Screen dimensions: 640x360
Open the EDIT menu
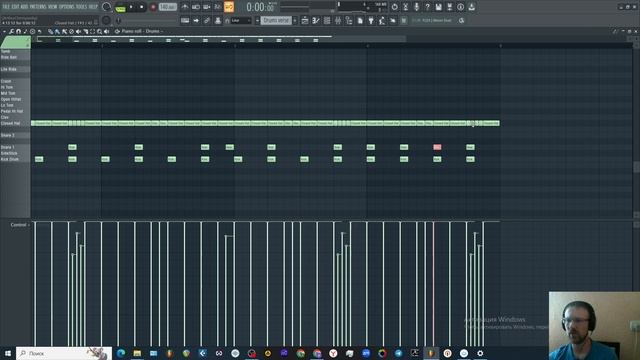point(15,7)
